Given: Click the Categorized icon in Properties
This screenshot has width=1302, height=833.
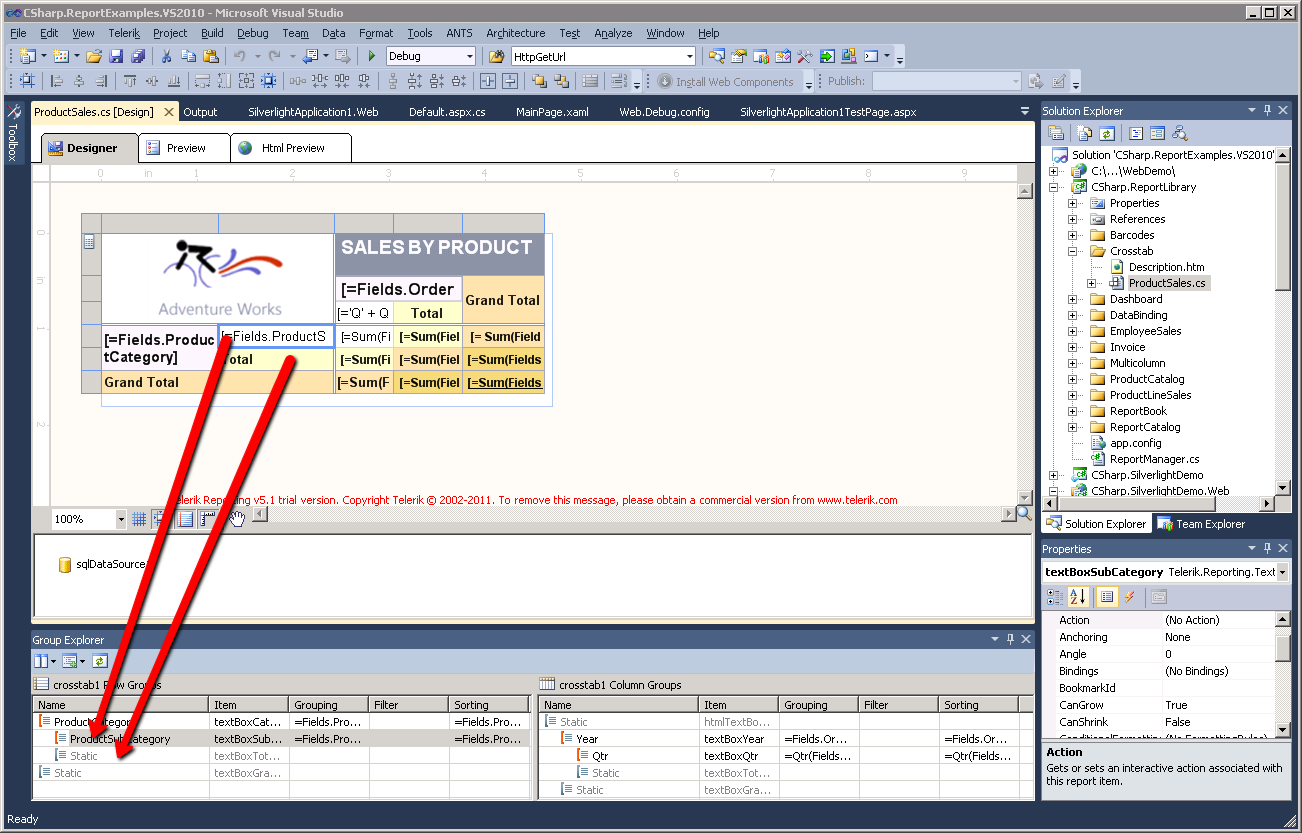Looking at the screenshot, I should coord(1055,597).
